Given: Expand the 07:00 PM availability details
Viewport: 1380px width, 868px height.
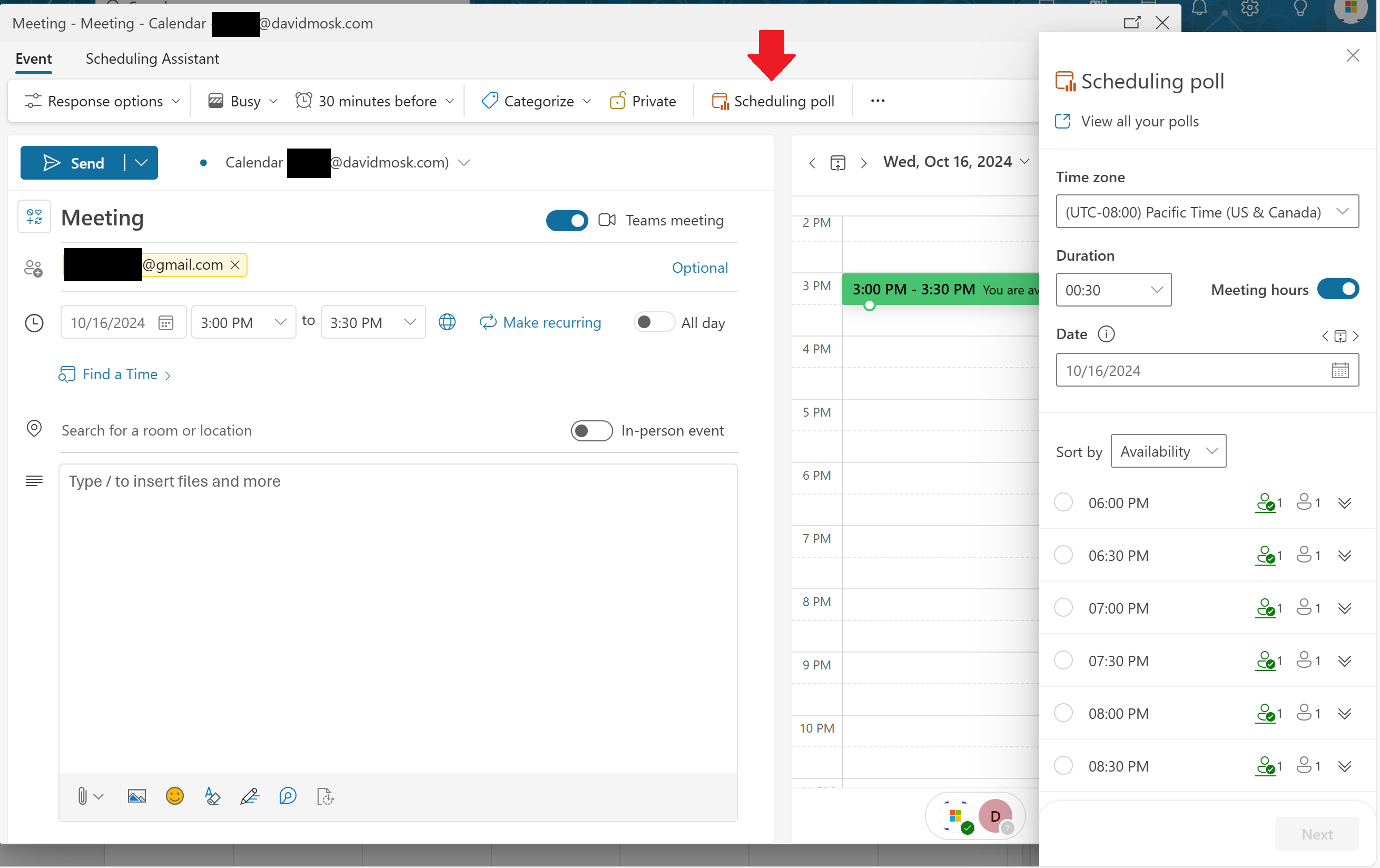Looking at the screenshot, I should pyautogui.click(x=1345, y=608).
